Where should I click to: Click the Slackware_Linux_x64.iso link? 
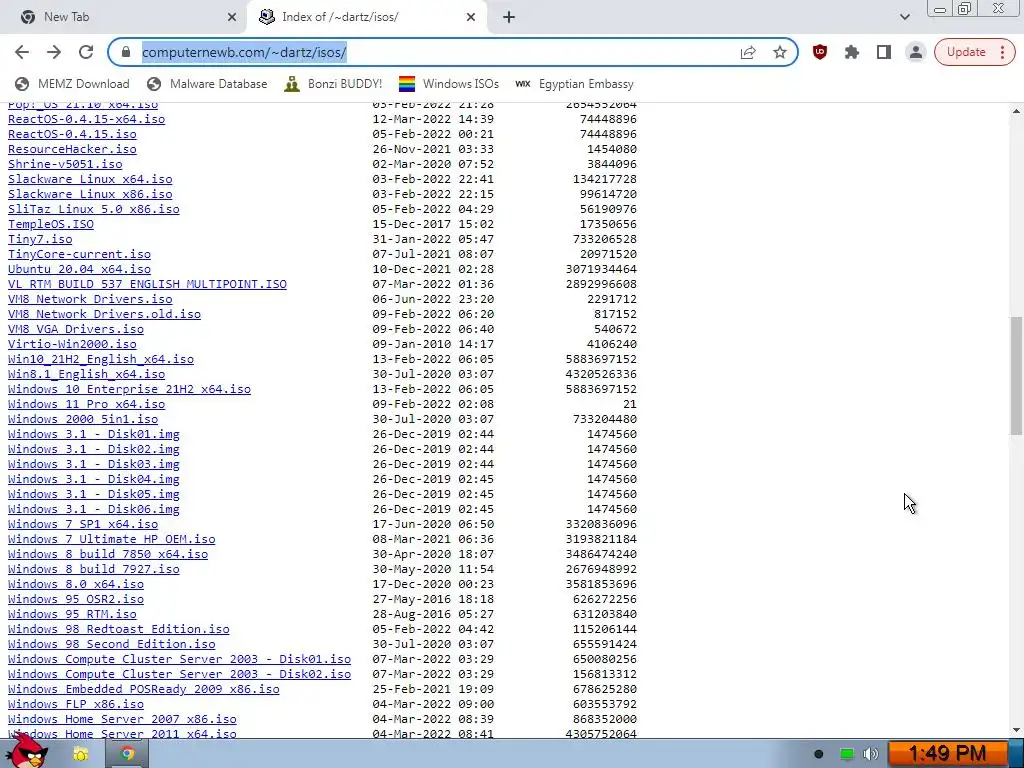pyautogui.click(x=90, y=179)
